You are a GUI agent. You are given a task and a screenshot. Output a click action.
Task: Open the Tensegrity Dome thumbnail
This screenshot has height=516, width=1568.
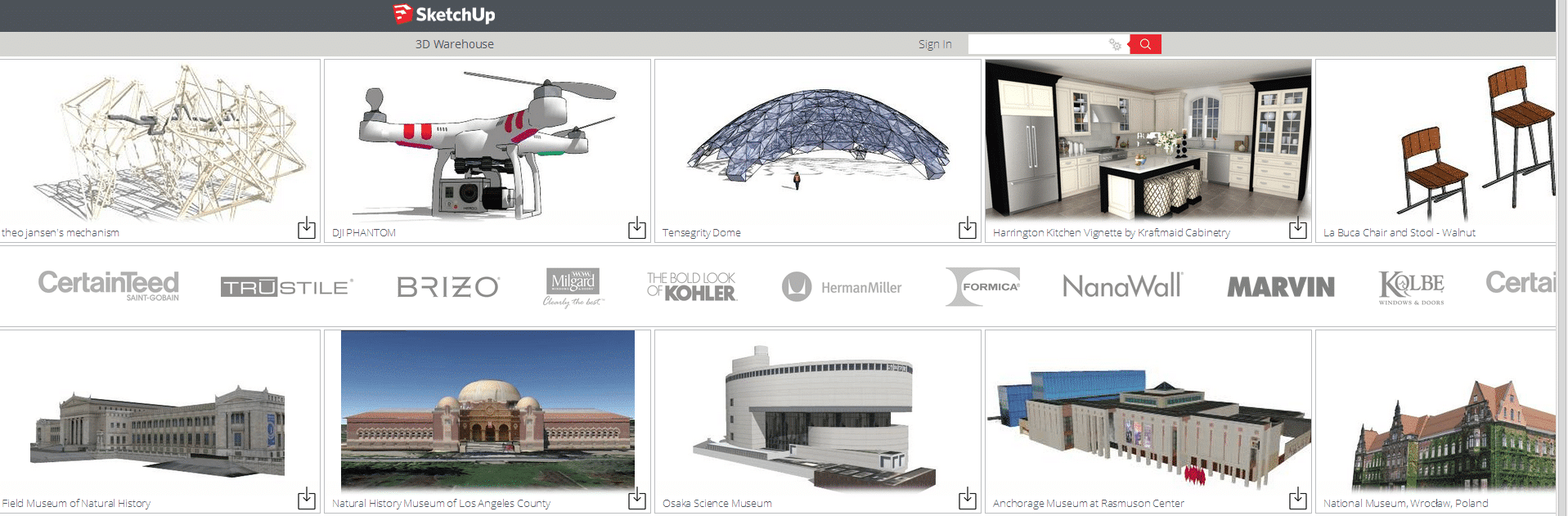(818, 139)
